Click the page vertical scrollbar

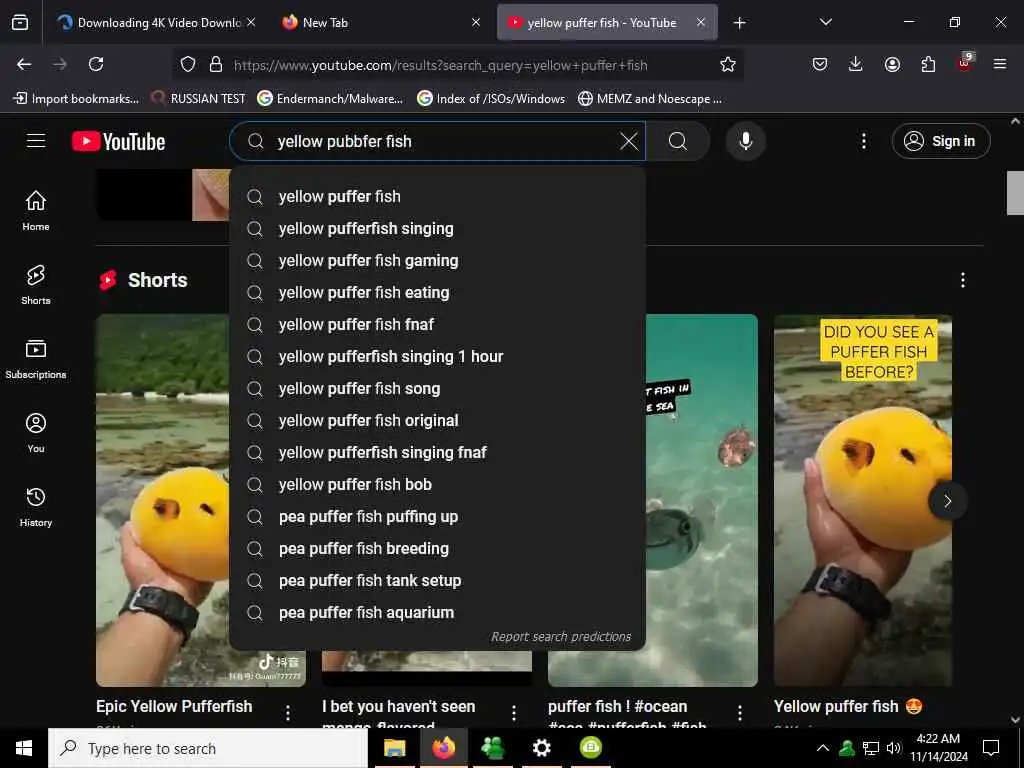click(1015, 193)
